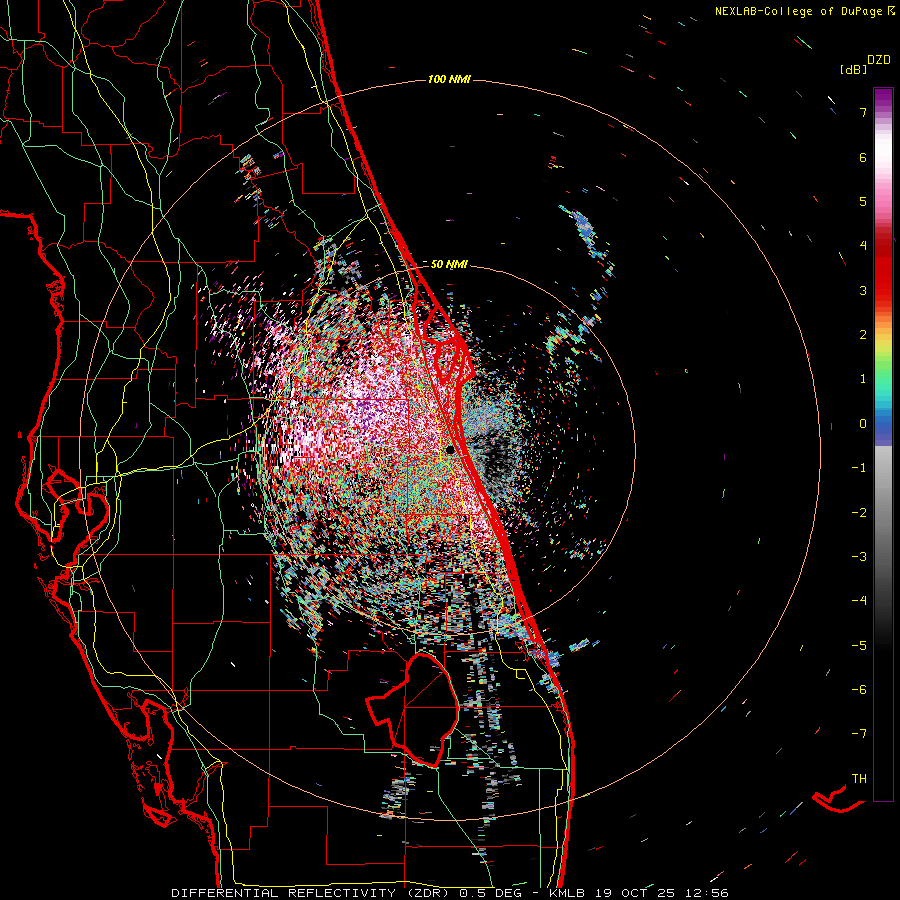Viewport: 900px width, 900px height.
Task: Click the -7 value on color scale
Action: [859, 734]
